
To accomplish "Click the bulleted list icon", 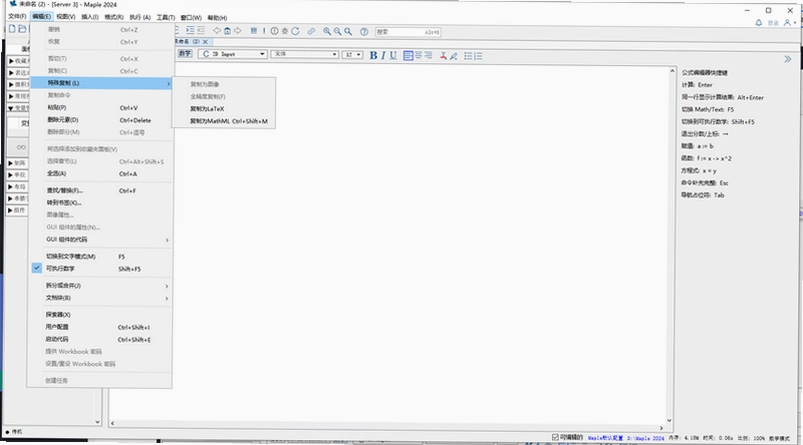I will 468,55.
